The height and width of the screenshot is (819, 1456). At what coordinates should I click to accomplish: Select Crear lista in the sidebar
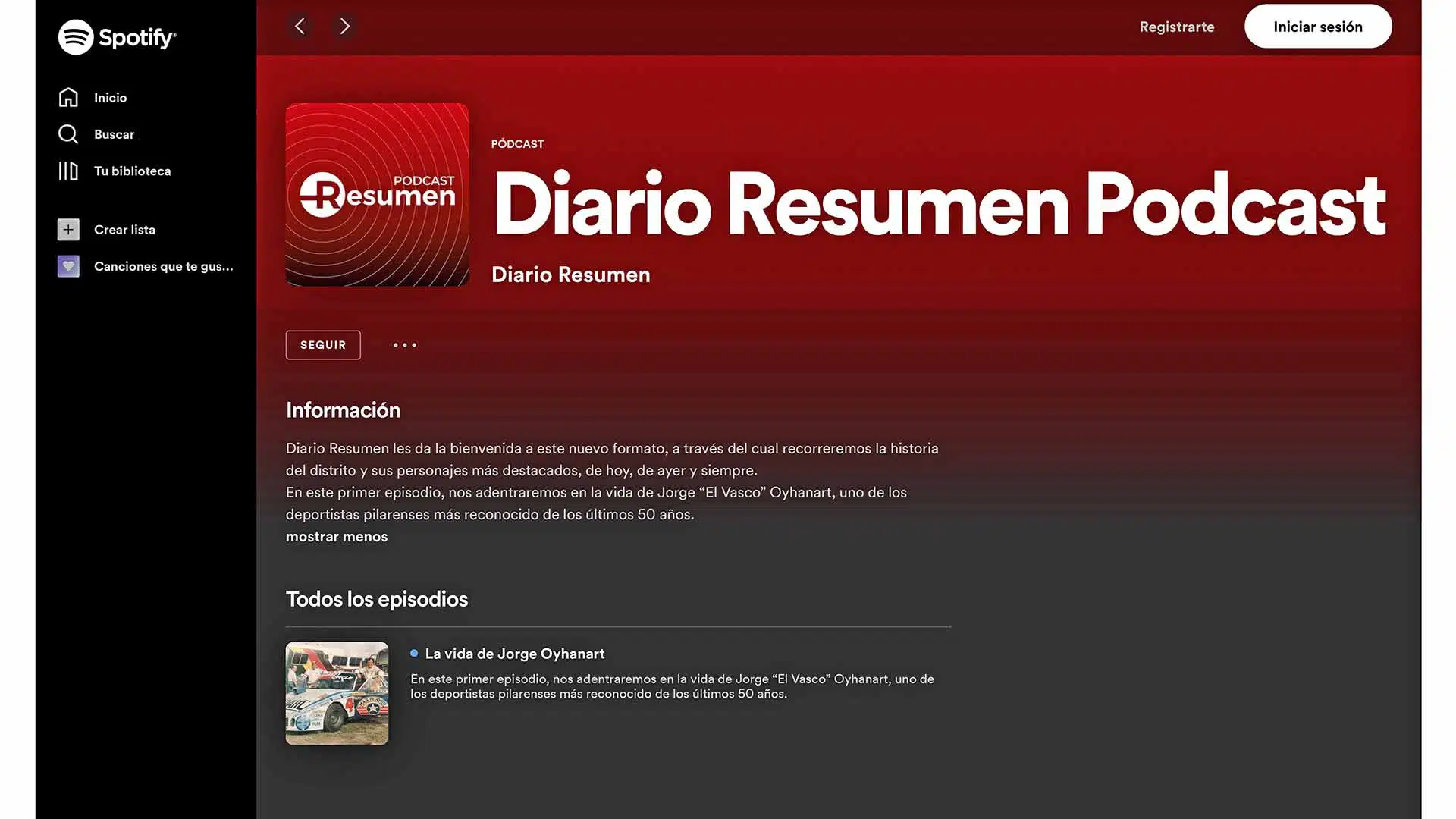click(x=125, y=229)
